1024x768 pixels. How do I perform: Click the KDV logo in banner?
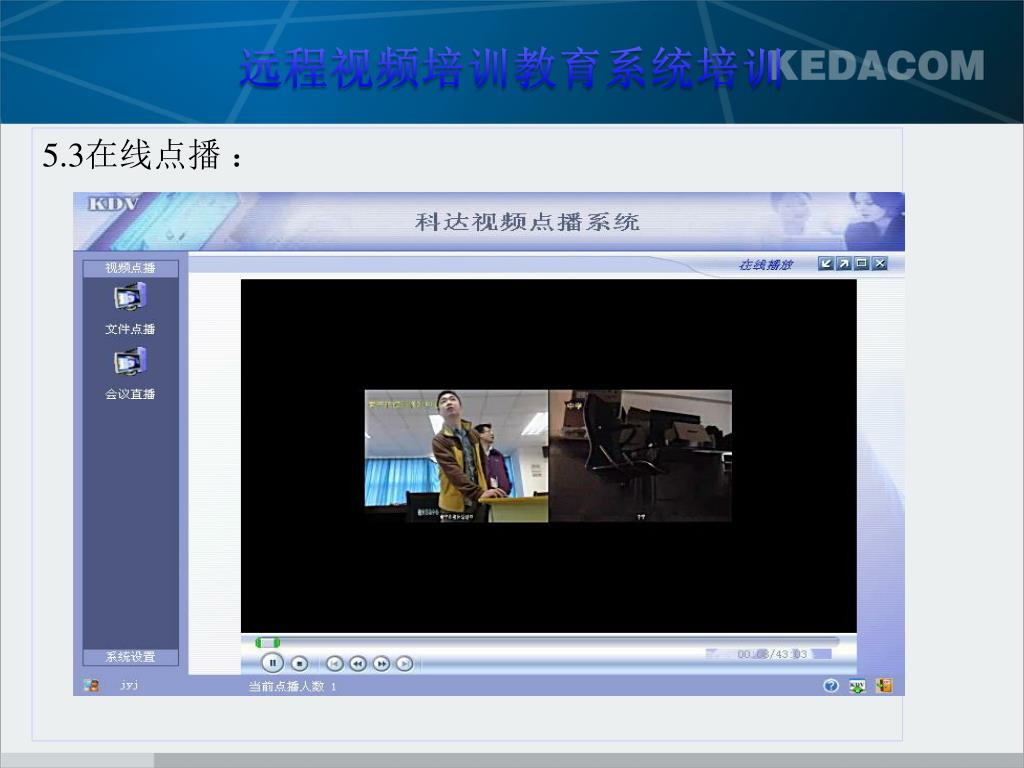[x=114, y=204]
